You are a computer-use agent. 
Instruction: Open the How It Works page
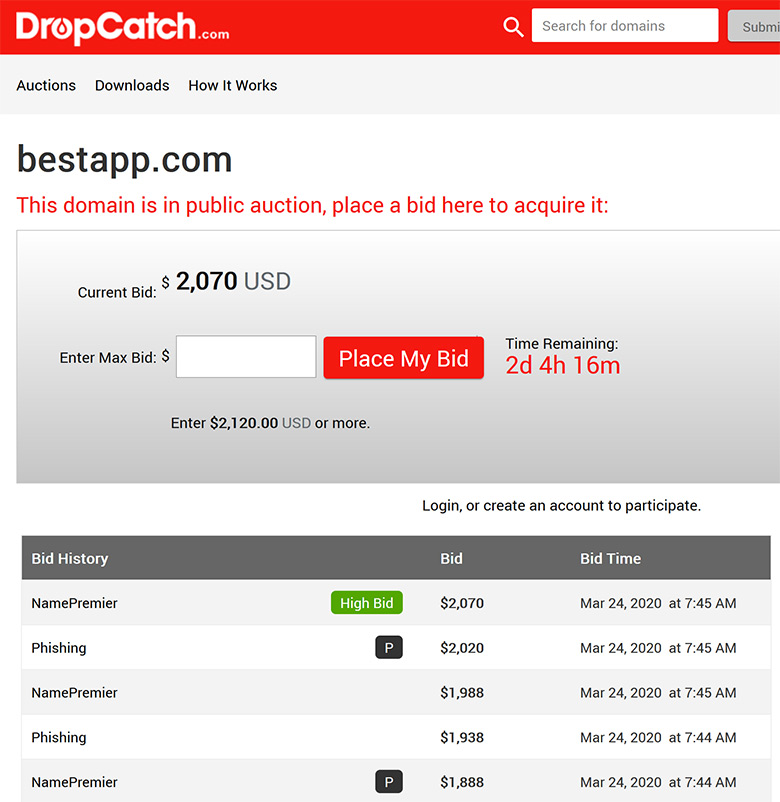(233, 85)
